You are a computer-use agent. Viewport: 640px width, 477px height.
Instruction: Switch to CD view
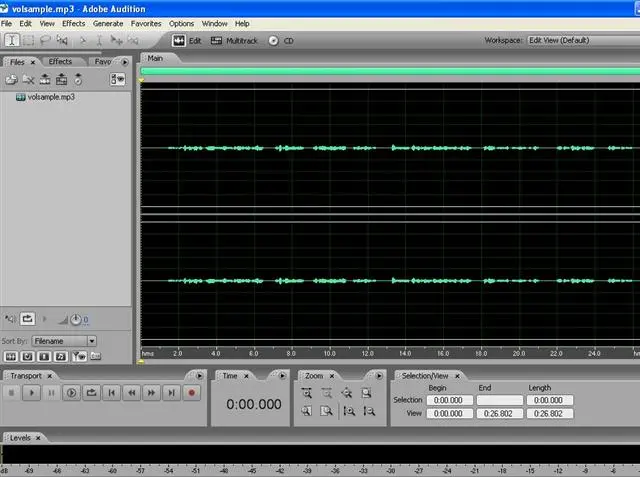(x=281, y=41)
